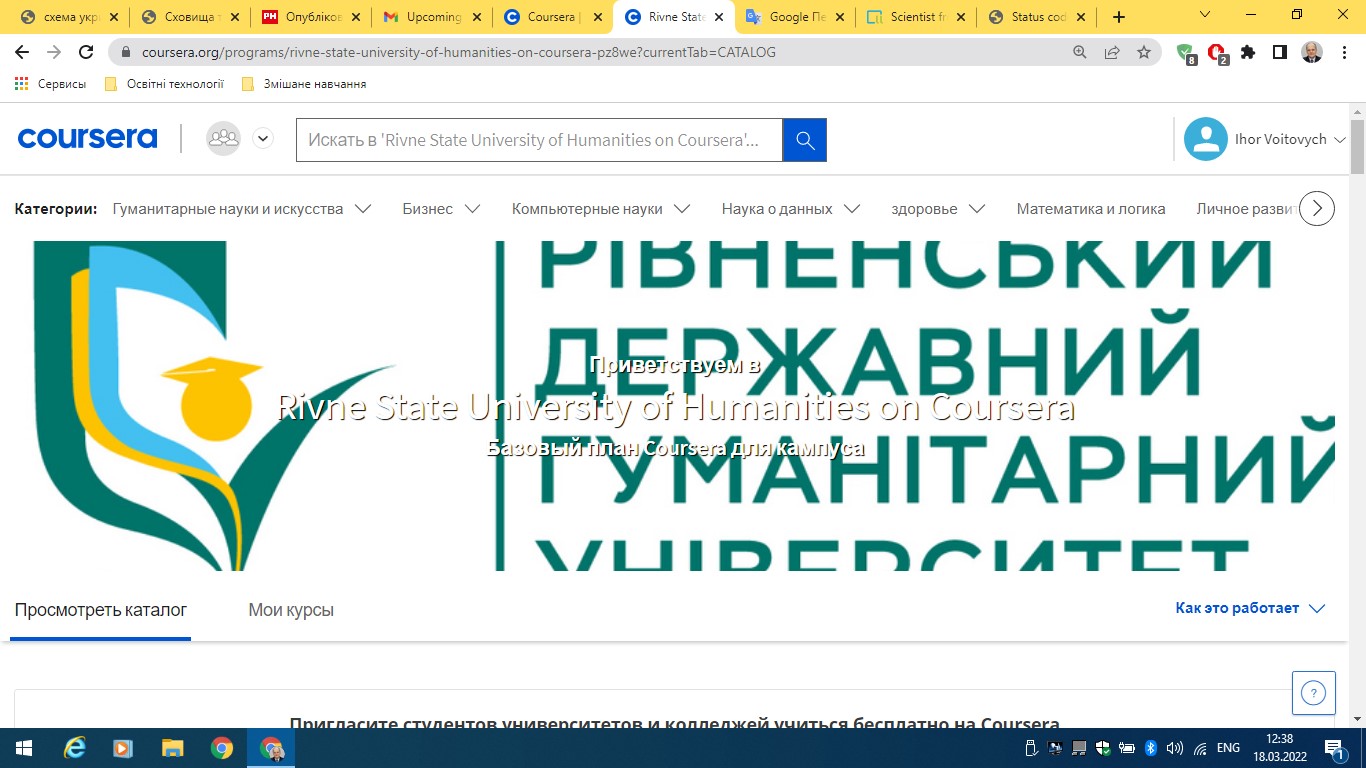Viewport: 1366px width, 768px height.
Task: Change the ENG input language
Action: click(1228, 748)
